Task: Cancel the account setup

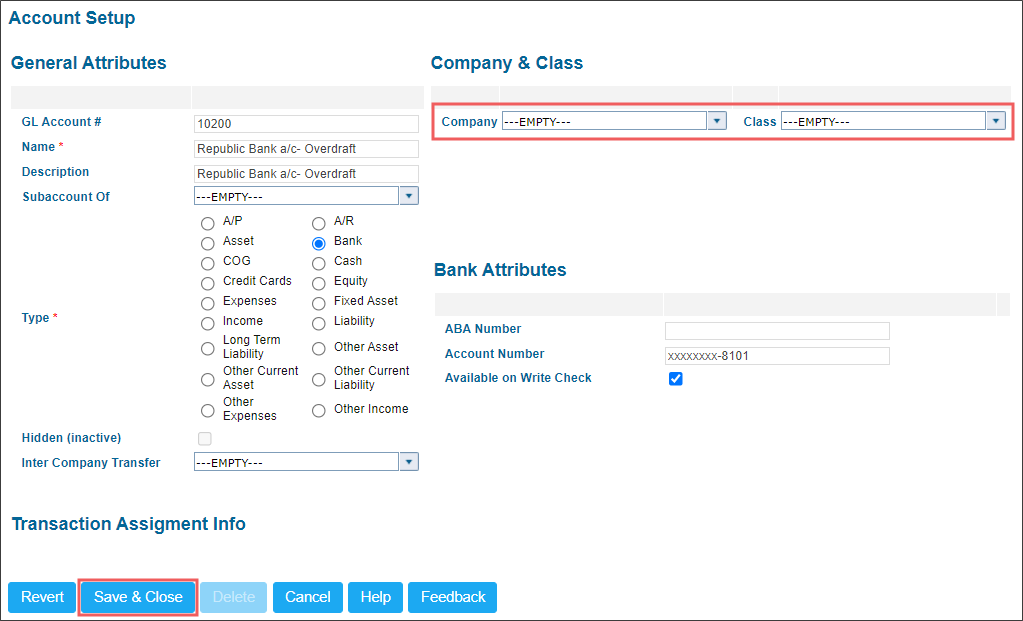Action: coord(307,597)
